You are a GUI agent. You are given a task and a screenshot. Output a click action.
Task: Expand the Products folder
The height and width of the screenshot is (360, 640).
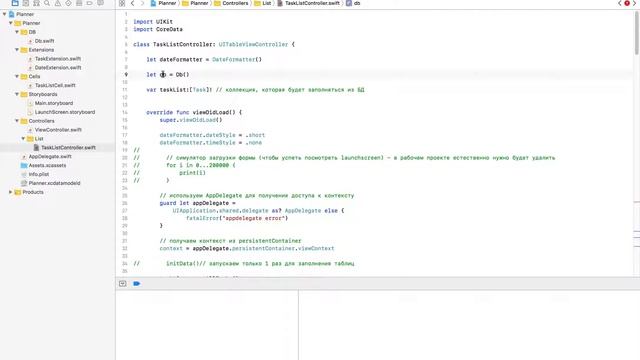(11, 192)
